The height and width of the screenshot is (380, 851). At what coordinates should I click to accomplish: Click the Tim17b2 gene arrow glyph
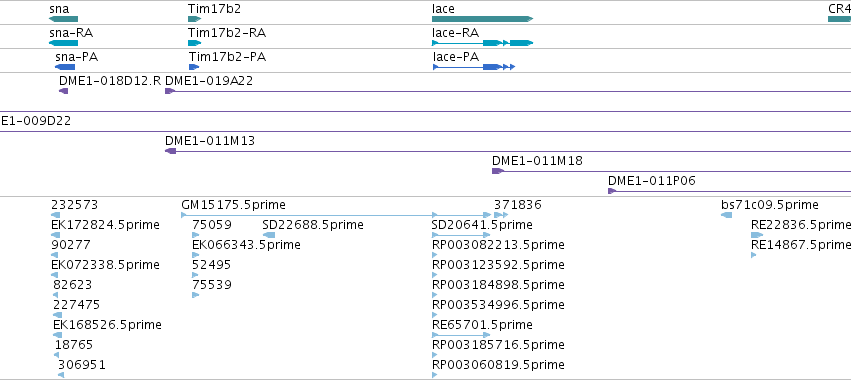[194, 19]
